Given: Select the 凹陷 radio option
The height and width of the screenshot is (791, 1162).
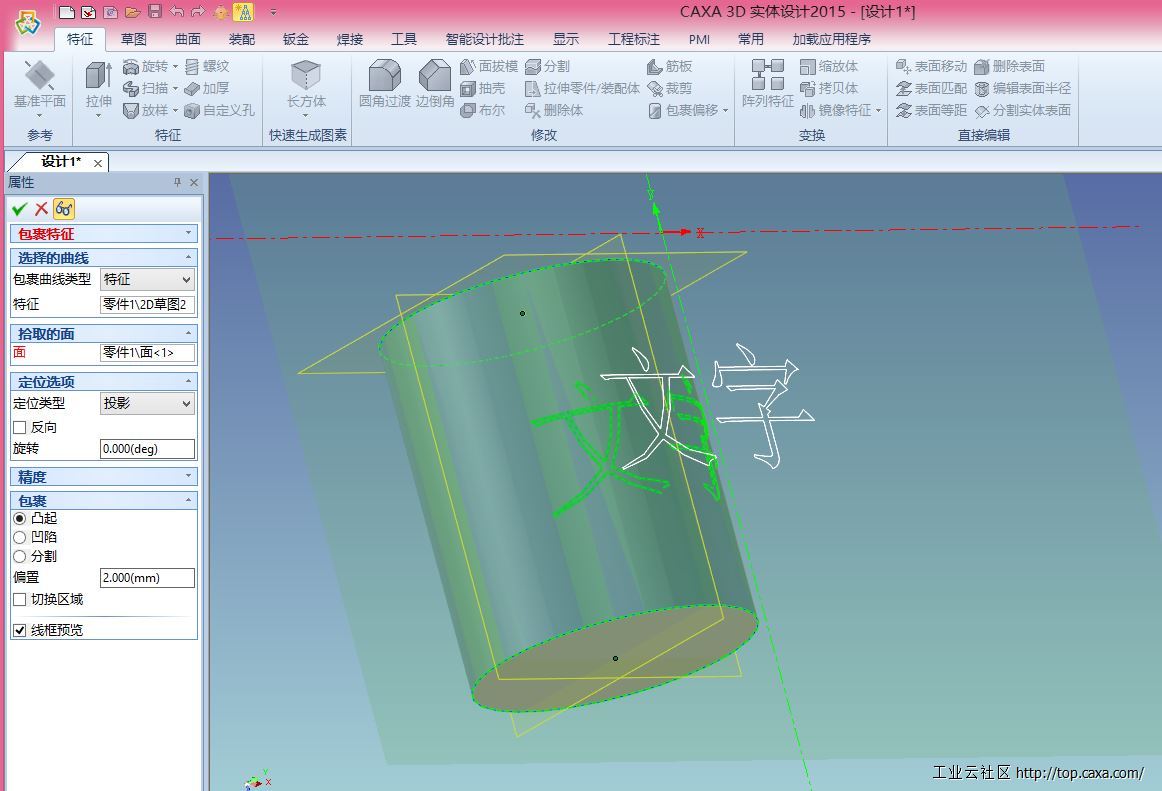Looking at the screenshot, I should (20, 537).
